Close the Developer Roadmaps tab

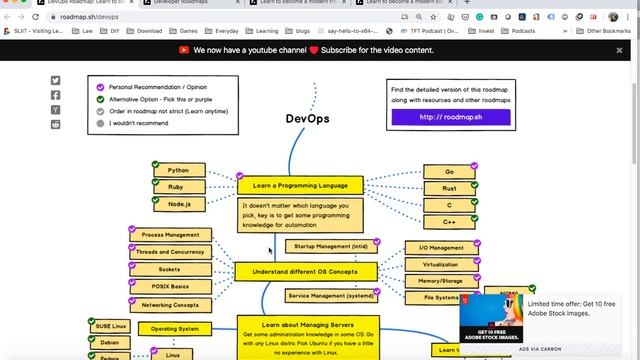coord(238,2)
